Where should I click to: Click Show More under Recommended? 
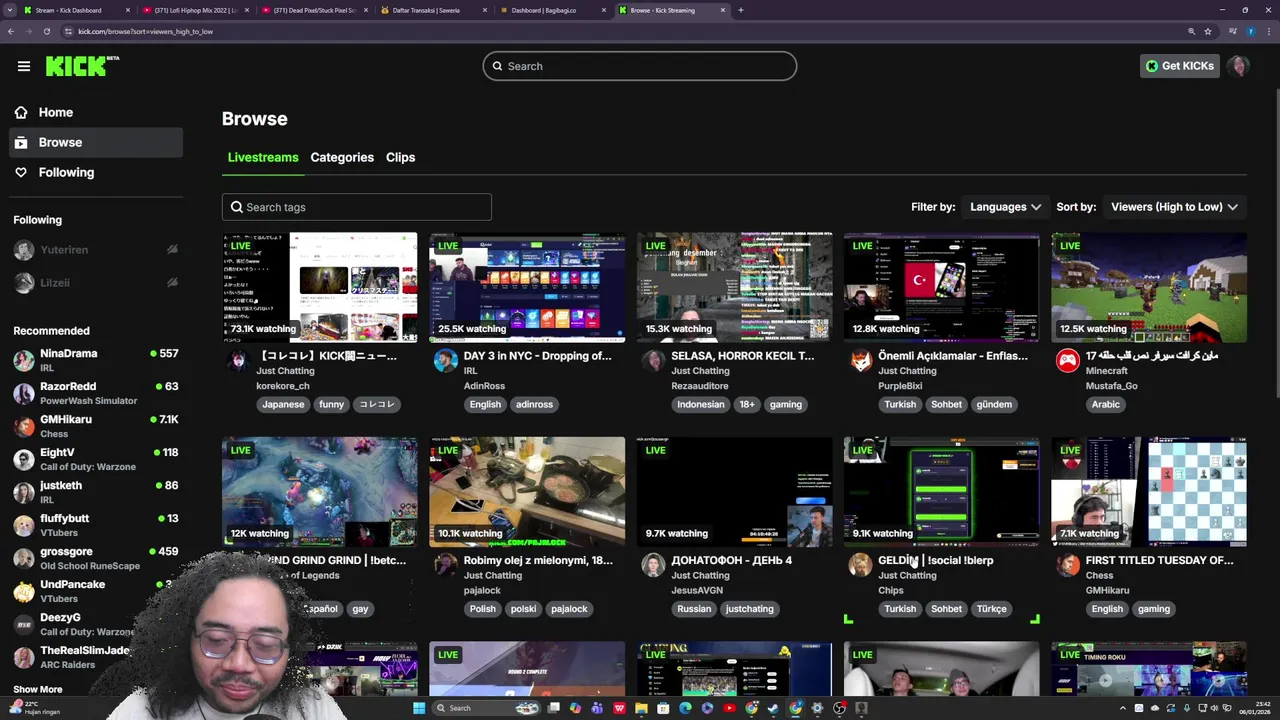click(38, 689)
